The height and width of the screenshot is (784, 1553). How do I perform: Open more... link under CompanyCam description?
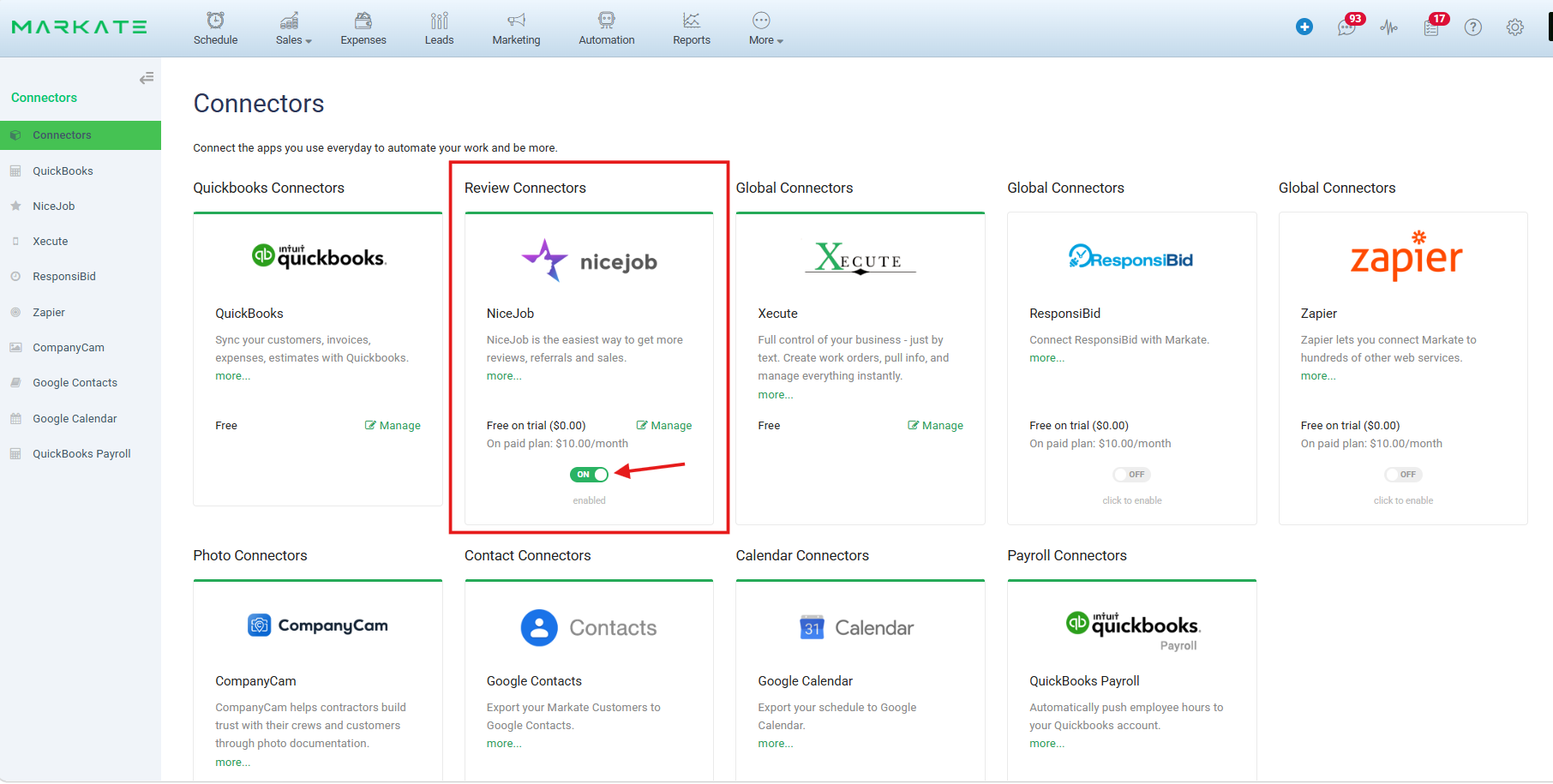pyautogui.click(x=232, y=763)
